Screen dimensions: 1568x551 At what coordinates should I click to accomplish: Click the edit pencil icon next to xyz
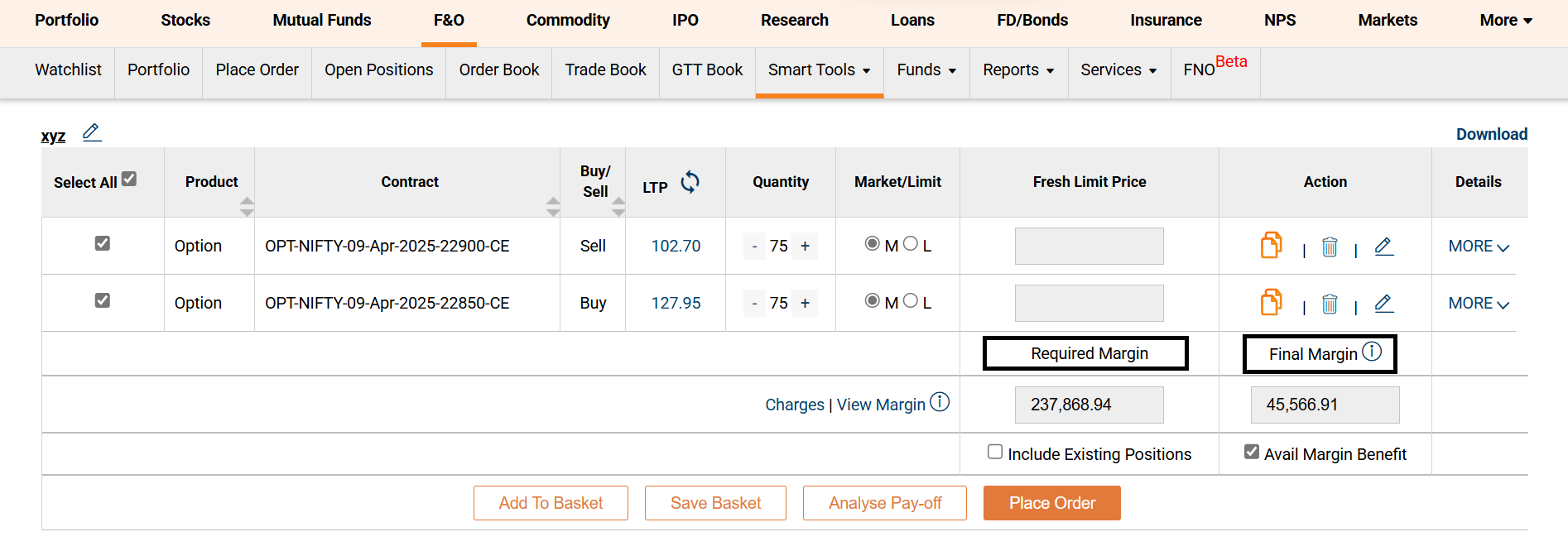coord(92,132)
